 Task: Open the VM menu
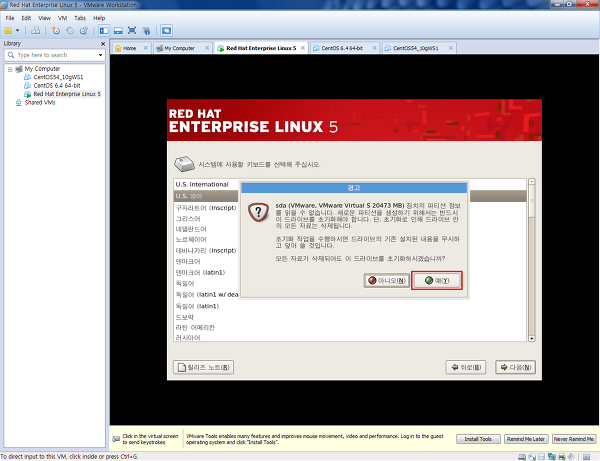click(x=62, y=18)
